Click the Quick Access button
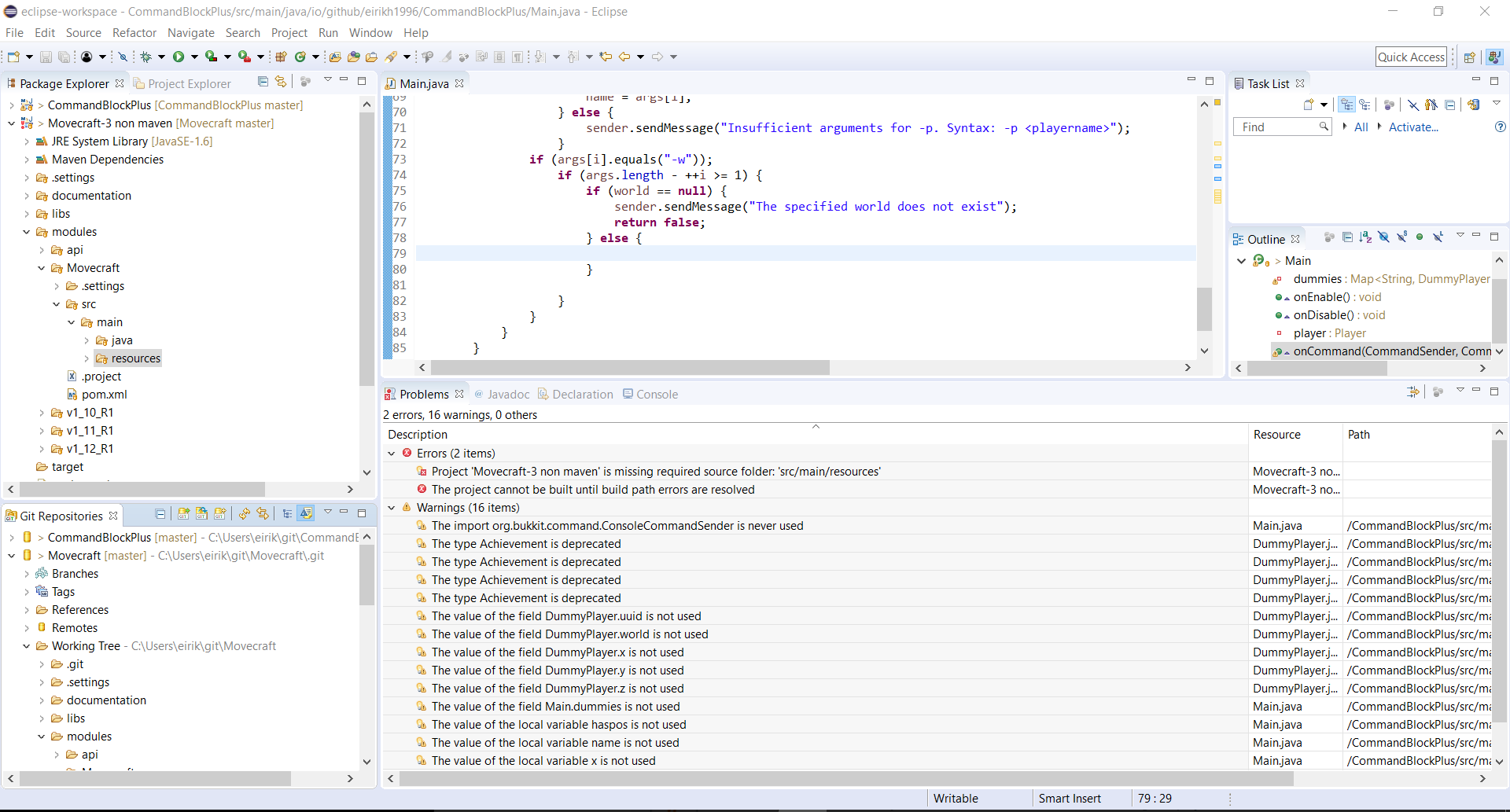 click(1411, 57)
